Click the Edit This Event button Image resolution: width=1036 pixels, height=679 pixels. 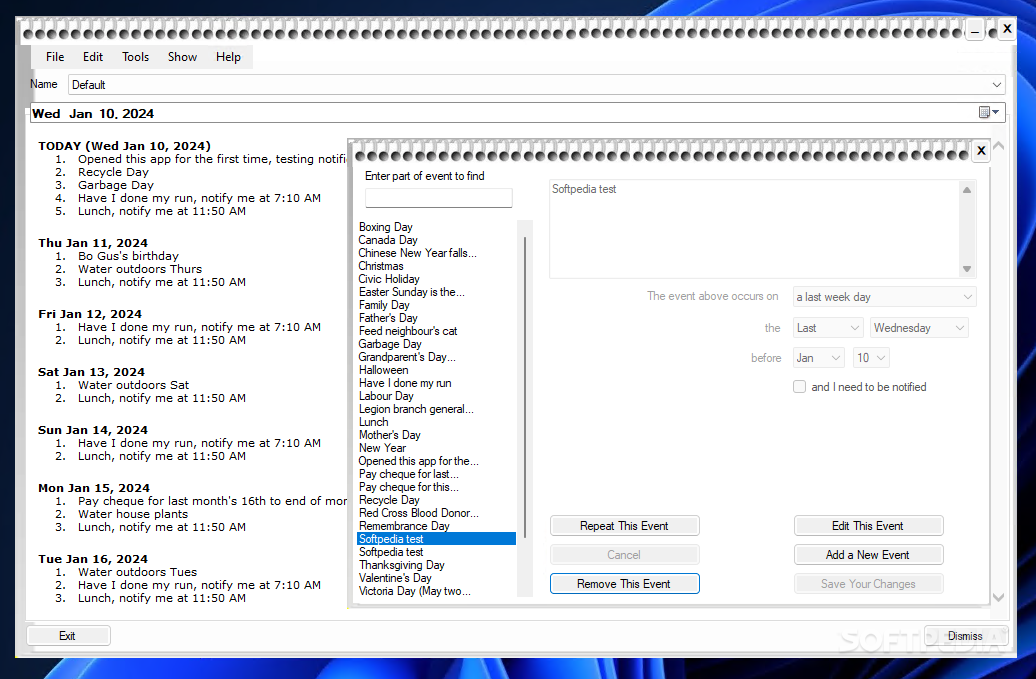(868, 526)
